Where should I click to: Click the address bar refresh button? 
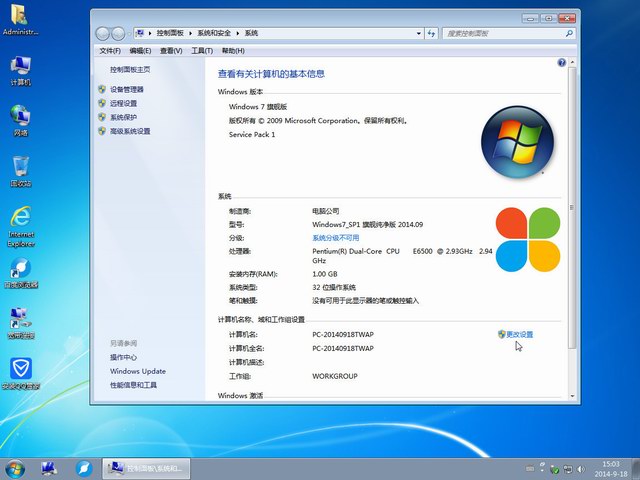431,33
